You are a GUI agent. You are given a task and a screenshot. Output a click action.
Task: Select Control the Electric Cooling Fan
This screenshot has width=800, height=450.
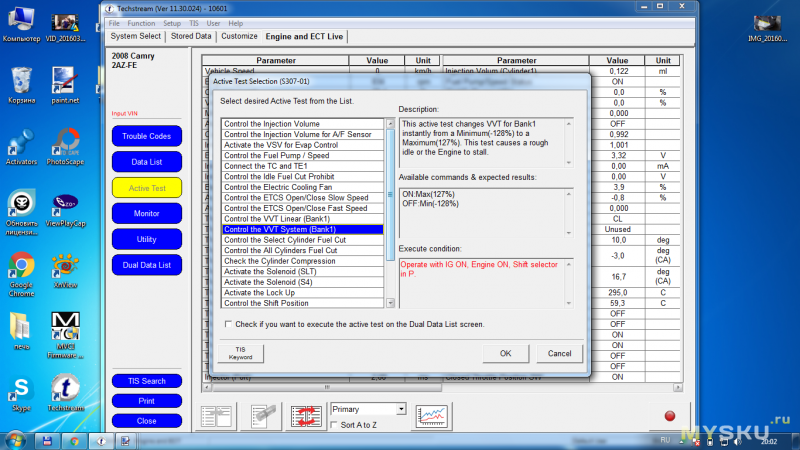[x=303, y=187]
